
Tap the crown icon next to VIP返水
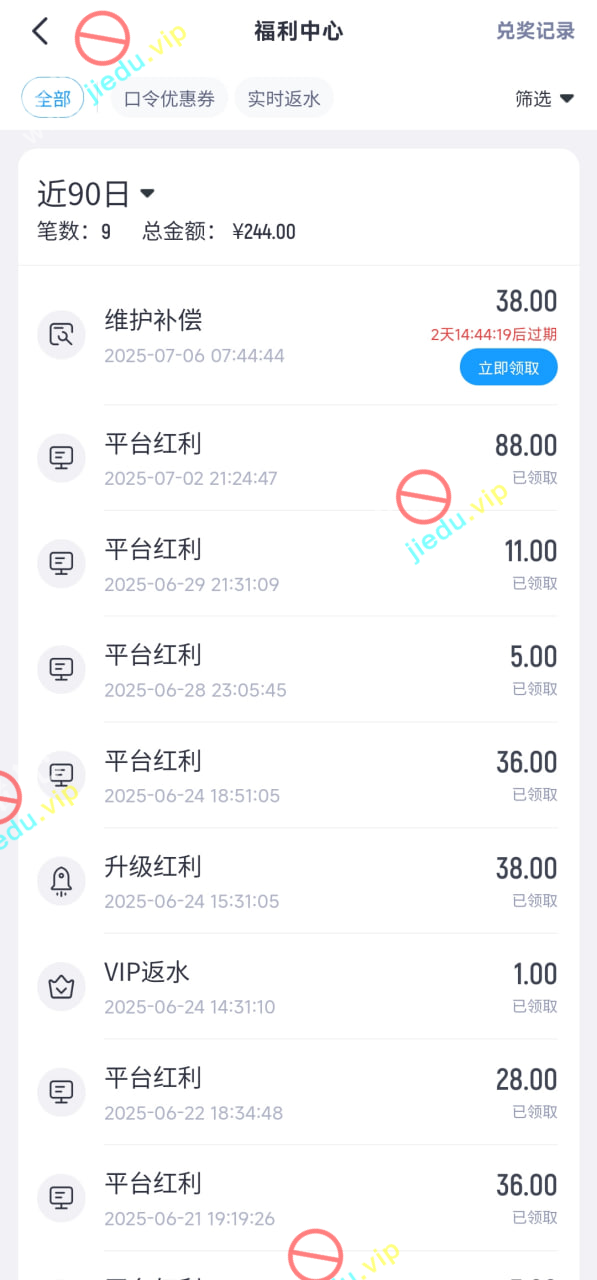point(62,987)
